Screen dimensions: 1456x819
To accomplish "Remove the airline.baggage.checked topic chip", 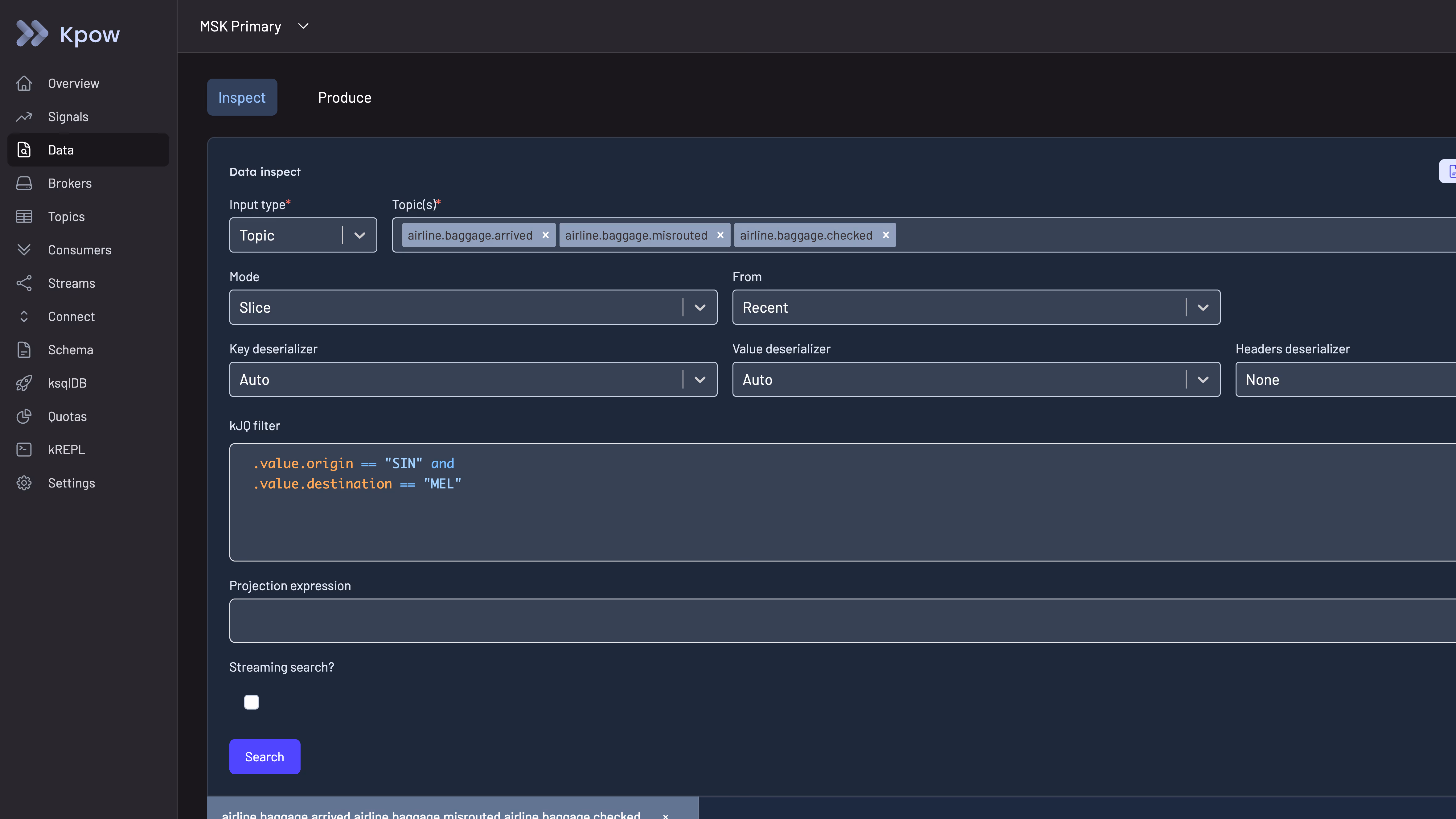I will pos(886,235).
